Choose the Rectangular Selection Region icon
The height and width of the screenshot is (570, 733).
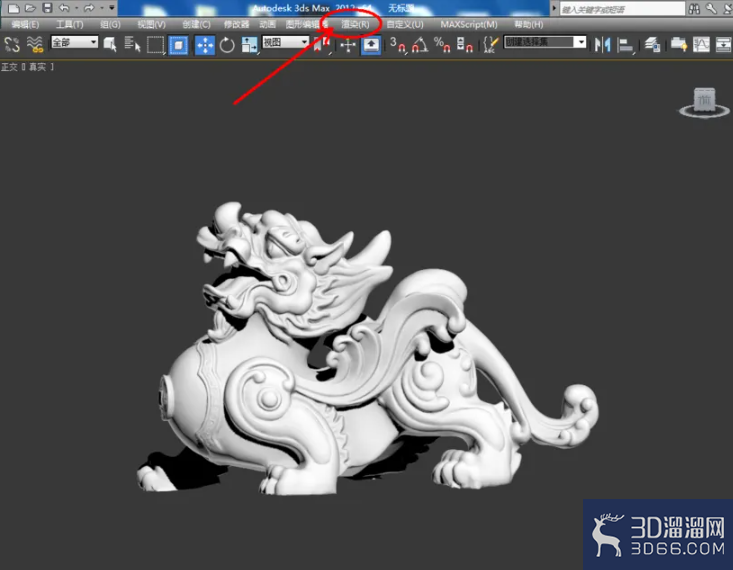coord(155,45)
